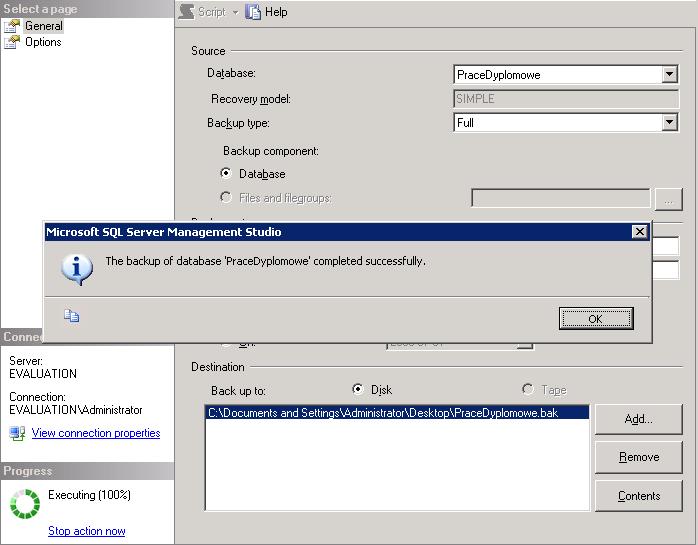Click Stop action now link
The width and height of the screenshot is (698, 545).
[86, 531]
